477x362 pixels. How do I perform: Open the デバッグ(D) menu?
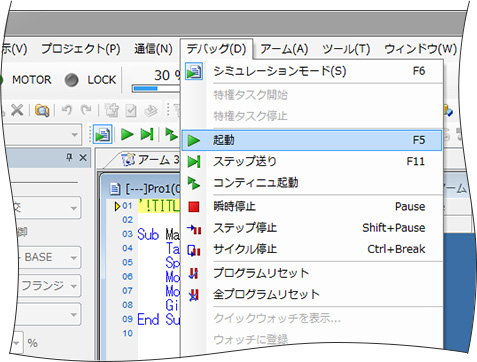point(216,49)
